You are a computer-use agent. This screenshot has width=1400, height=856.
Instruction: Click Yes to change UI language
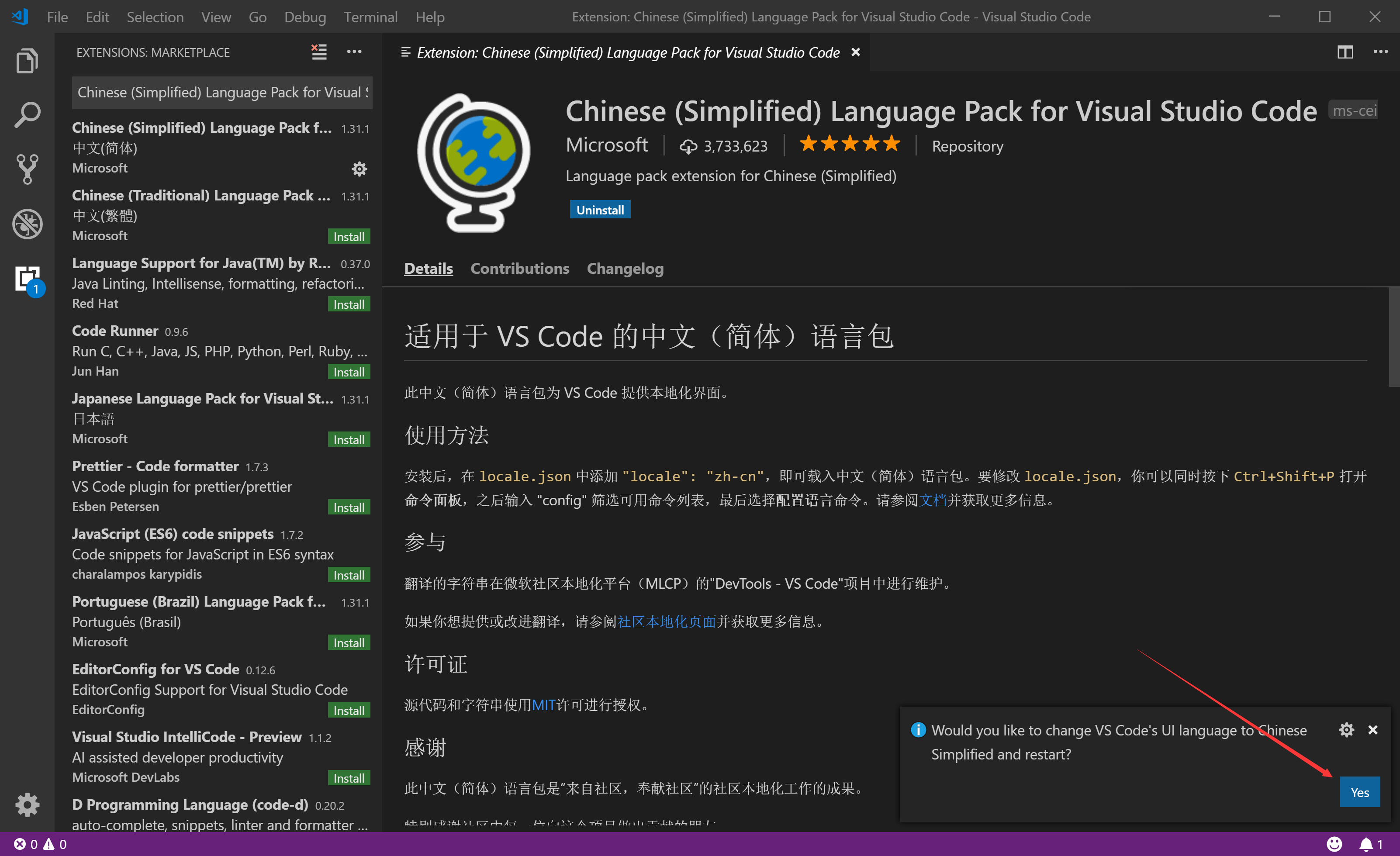click(x=1360, y=792)
